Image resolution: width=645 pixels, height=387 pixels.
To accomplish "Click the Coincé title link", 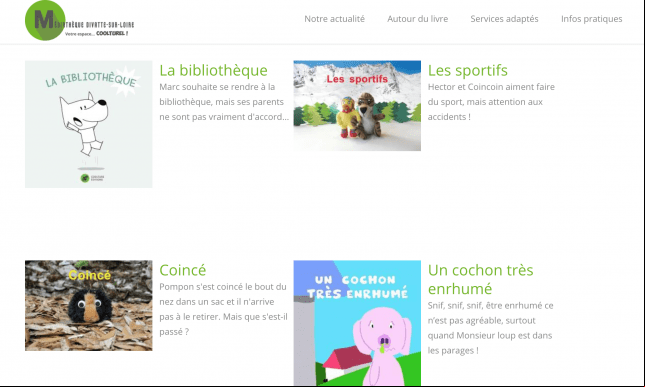I will tap(183, 270).
